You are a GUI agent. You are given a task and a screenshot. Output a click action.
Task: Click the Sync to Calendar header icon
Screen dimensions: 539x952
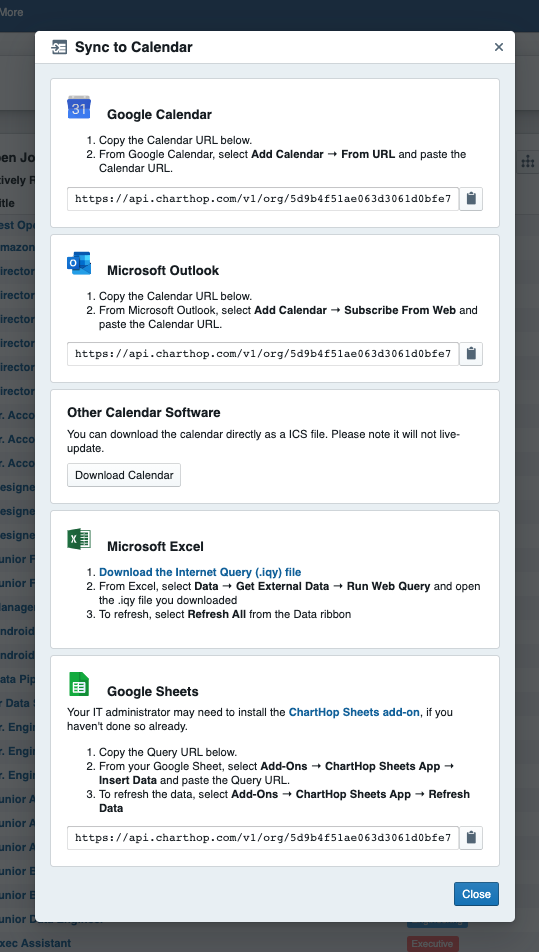click(59, 47)
